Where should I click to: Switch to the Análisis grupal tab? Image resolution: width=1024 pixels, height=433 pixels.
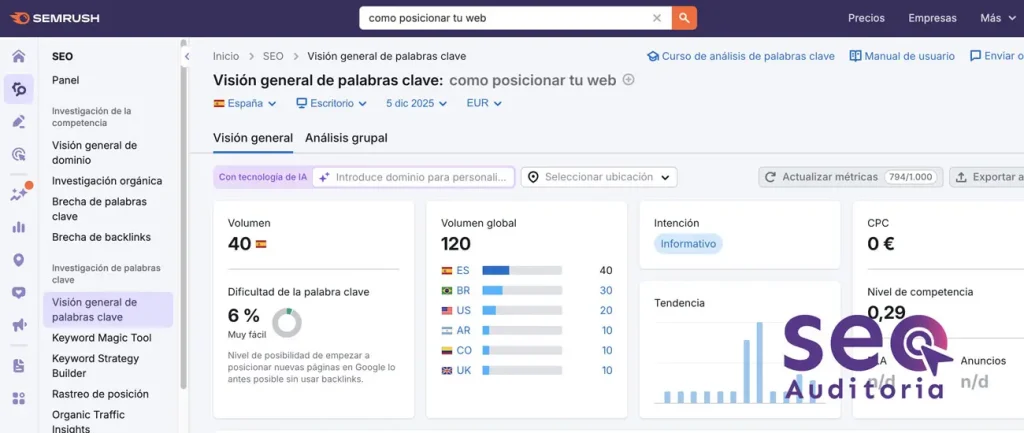coord(346,138)
